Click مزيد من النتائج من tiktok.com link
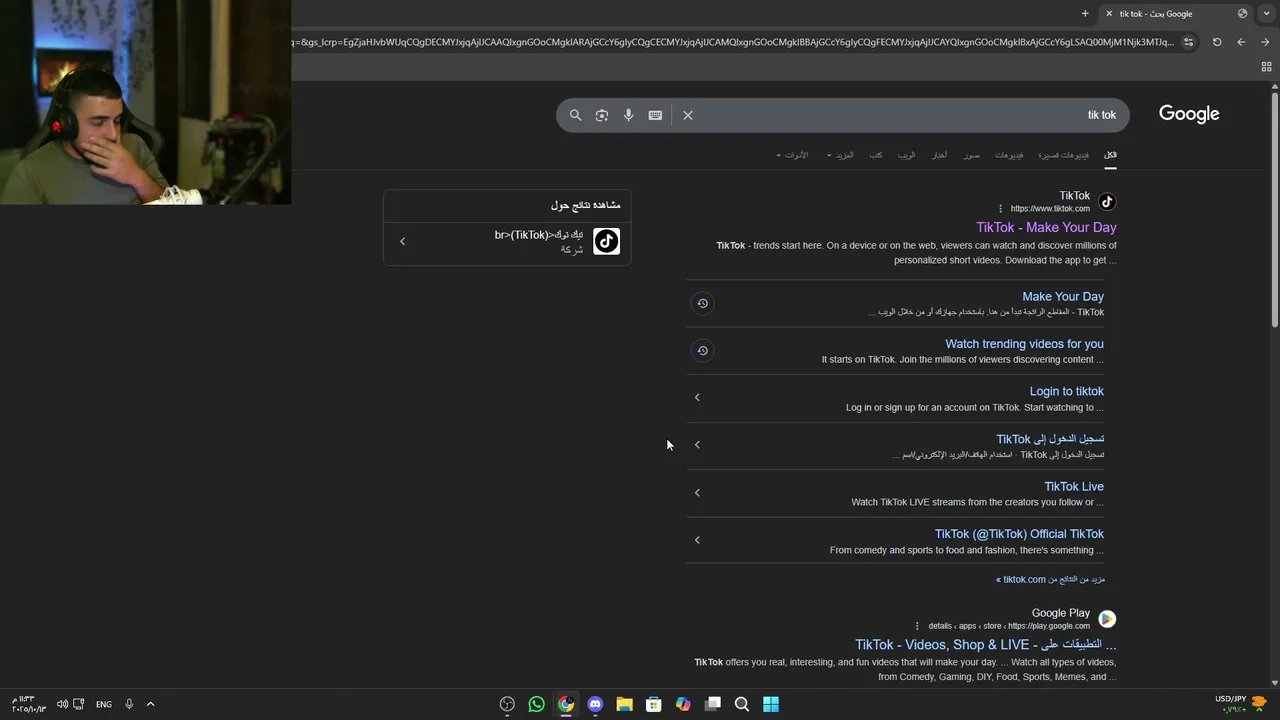This screenshot has height=720, width=1280. pyautogui.click(x=1050, y=580)
